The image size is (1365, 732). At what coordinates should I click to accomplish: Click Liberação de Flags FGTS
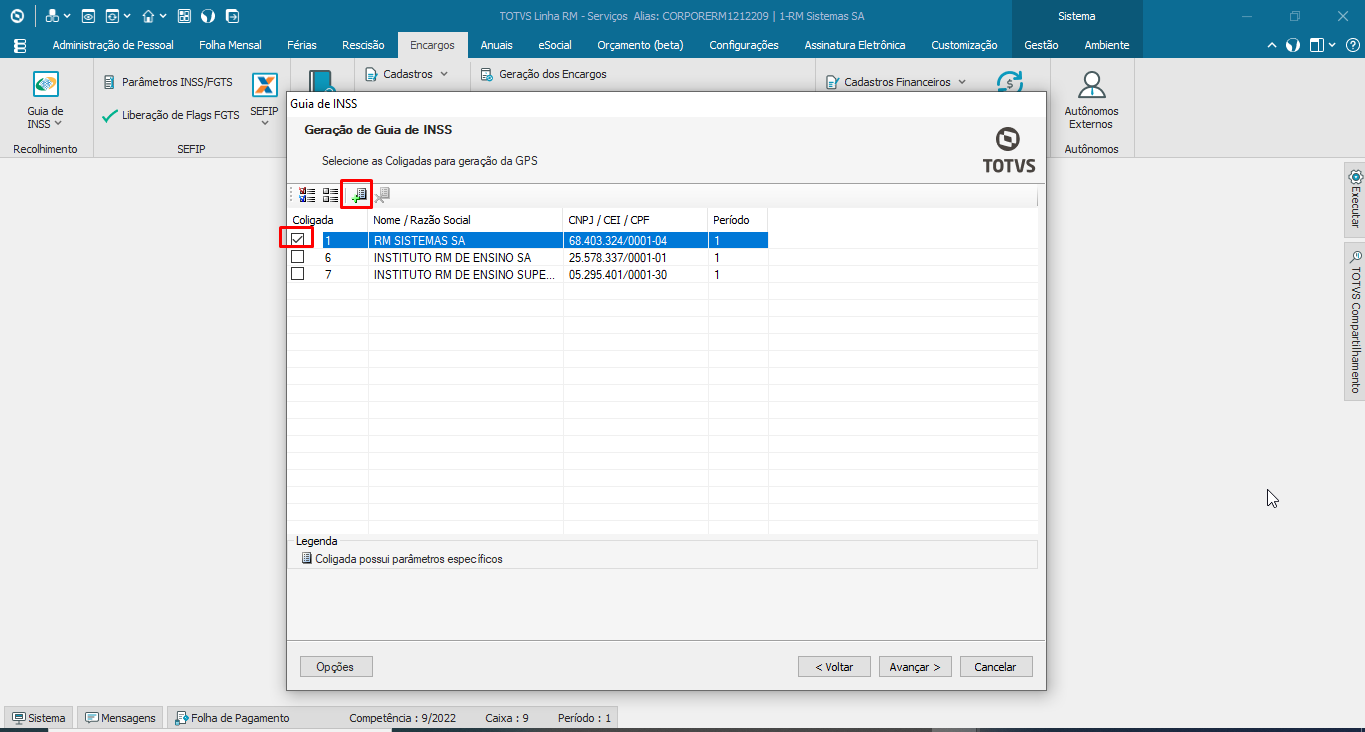click(171, 115)
